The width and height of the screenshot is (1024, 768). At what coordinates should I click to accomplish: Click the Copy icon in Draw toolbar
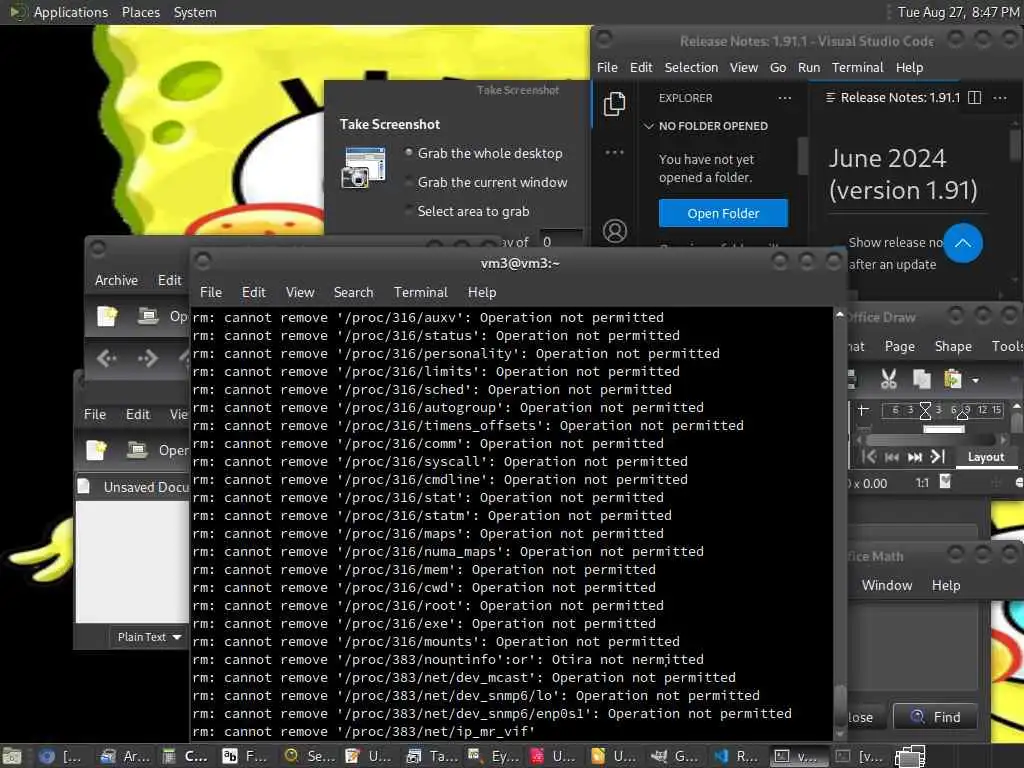point(921,379)
